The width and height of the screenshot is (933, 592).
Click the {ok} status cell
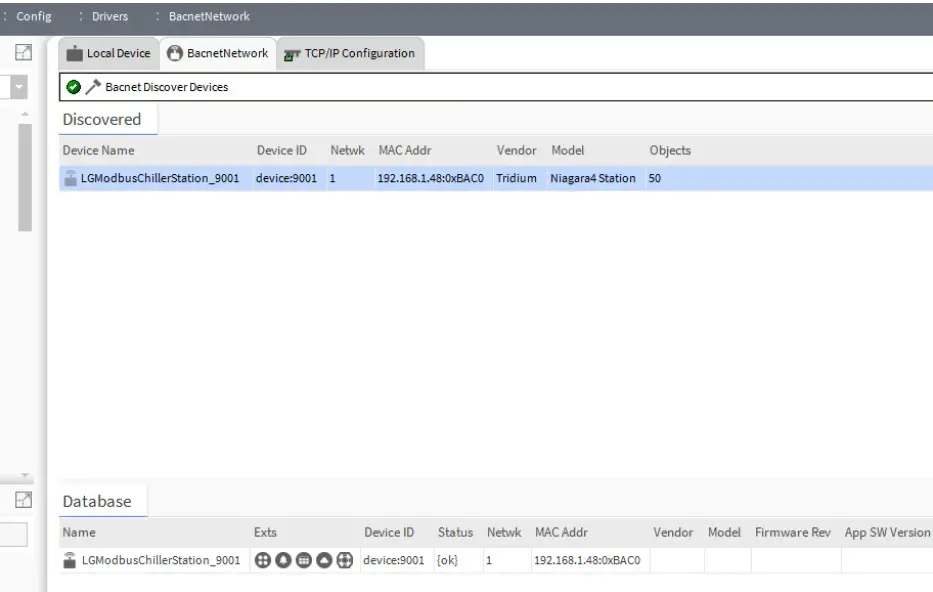coord(447,560)
